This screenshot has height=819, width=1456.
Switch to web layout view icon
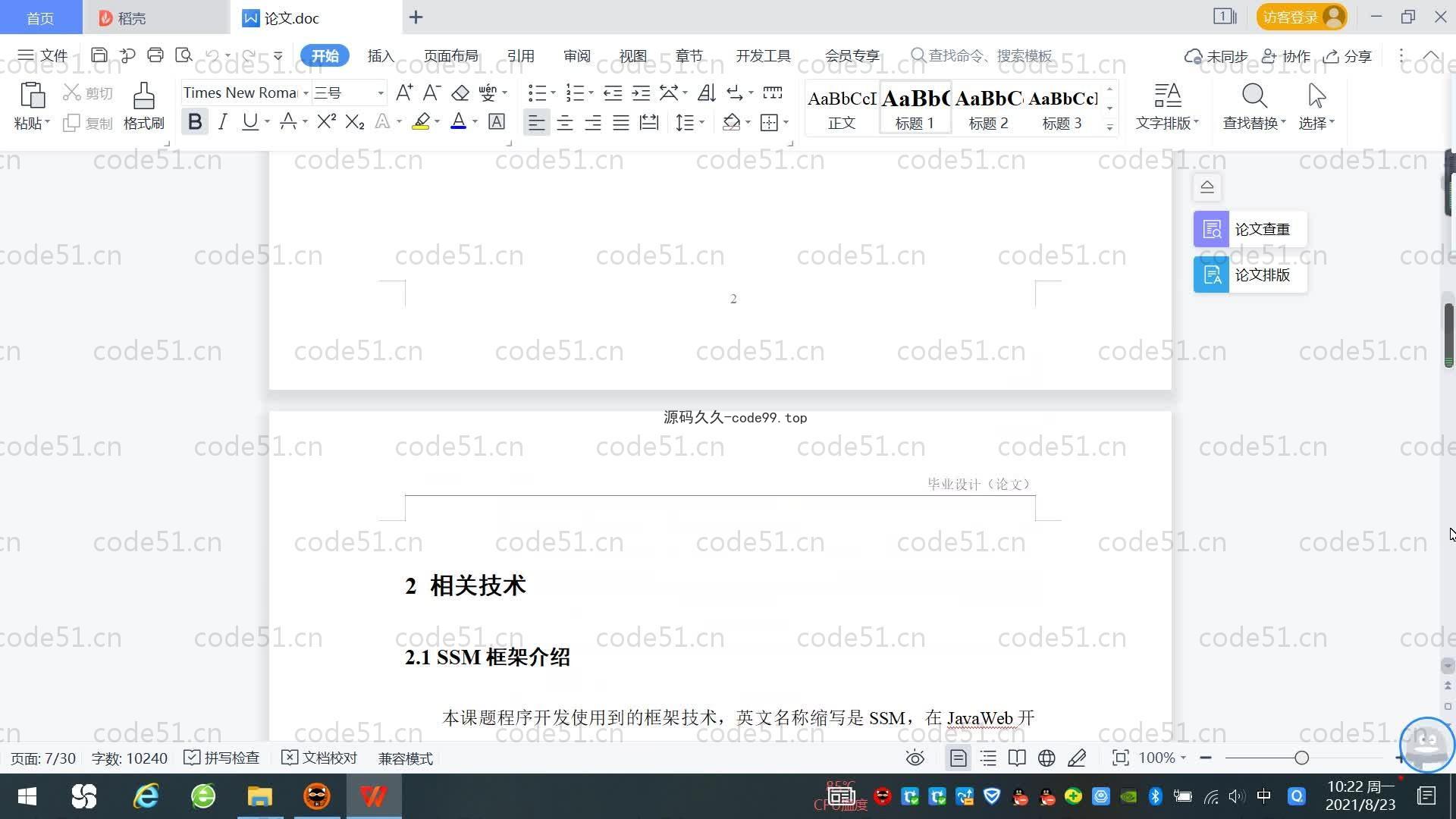1046,758
